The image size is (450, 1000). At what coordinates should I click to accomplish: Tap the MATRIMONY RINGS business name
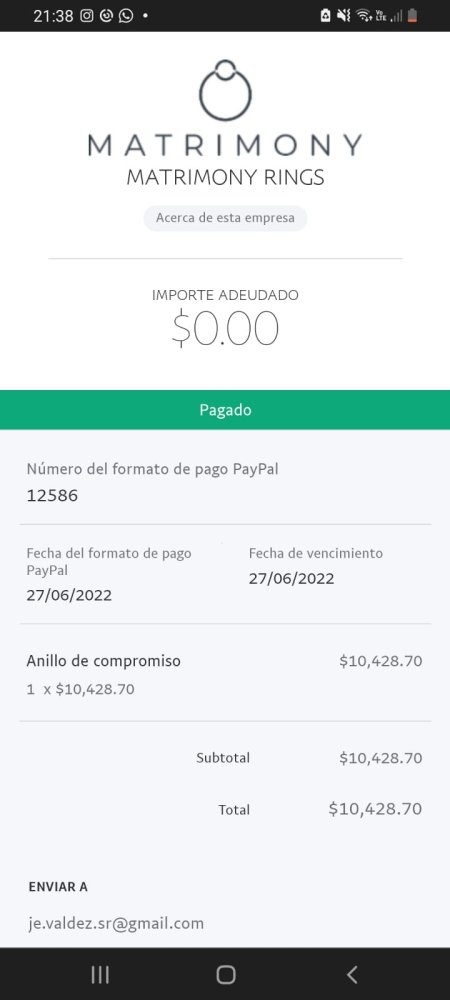pyautogui.click(x=225, y=177)
